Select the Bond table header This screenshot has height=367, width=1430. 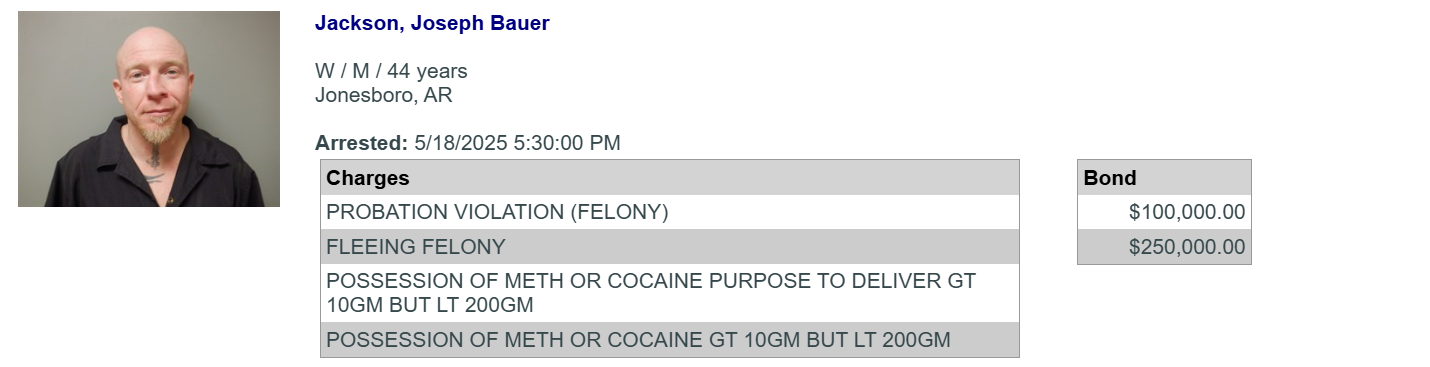pyautogui.click(x=1164, y=178)
